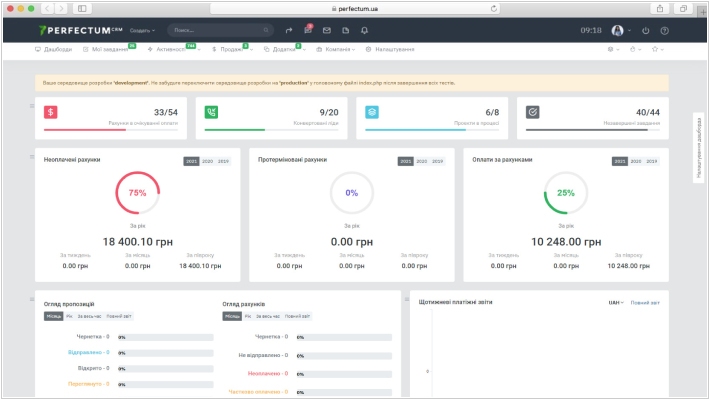Click the search magnifier icon
Screen dimensions: 709x399
click(266, 30)
